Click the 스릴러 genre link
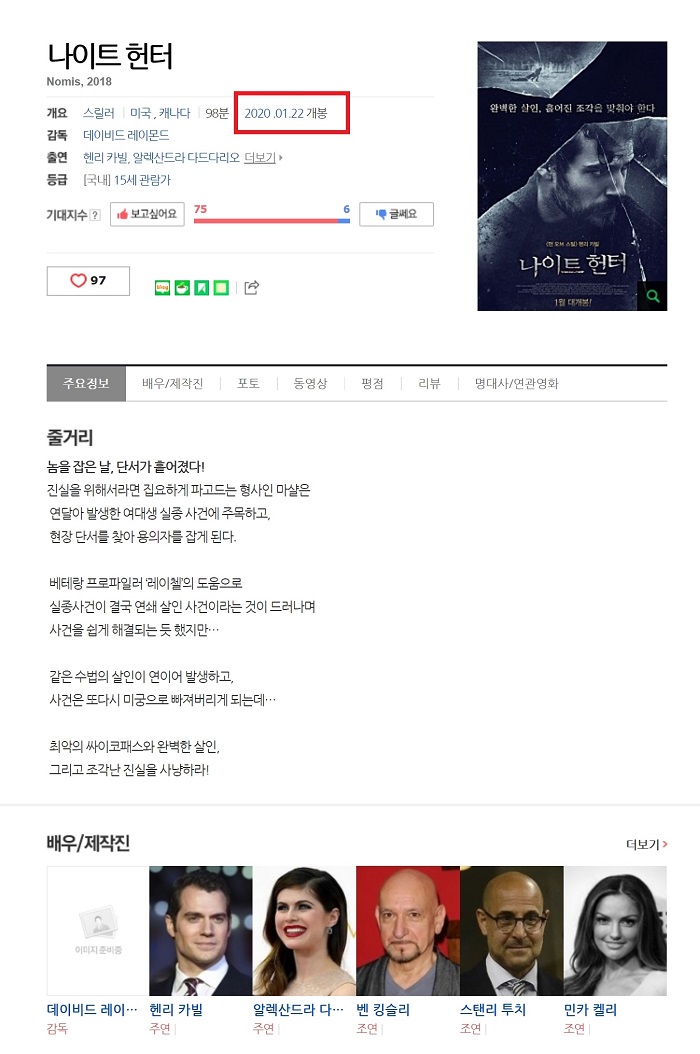This screenshot has height=1054, width=700. (98, 113)
